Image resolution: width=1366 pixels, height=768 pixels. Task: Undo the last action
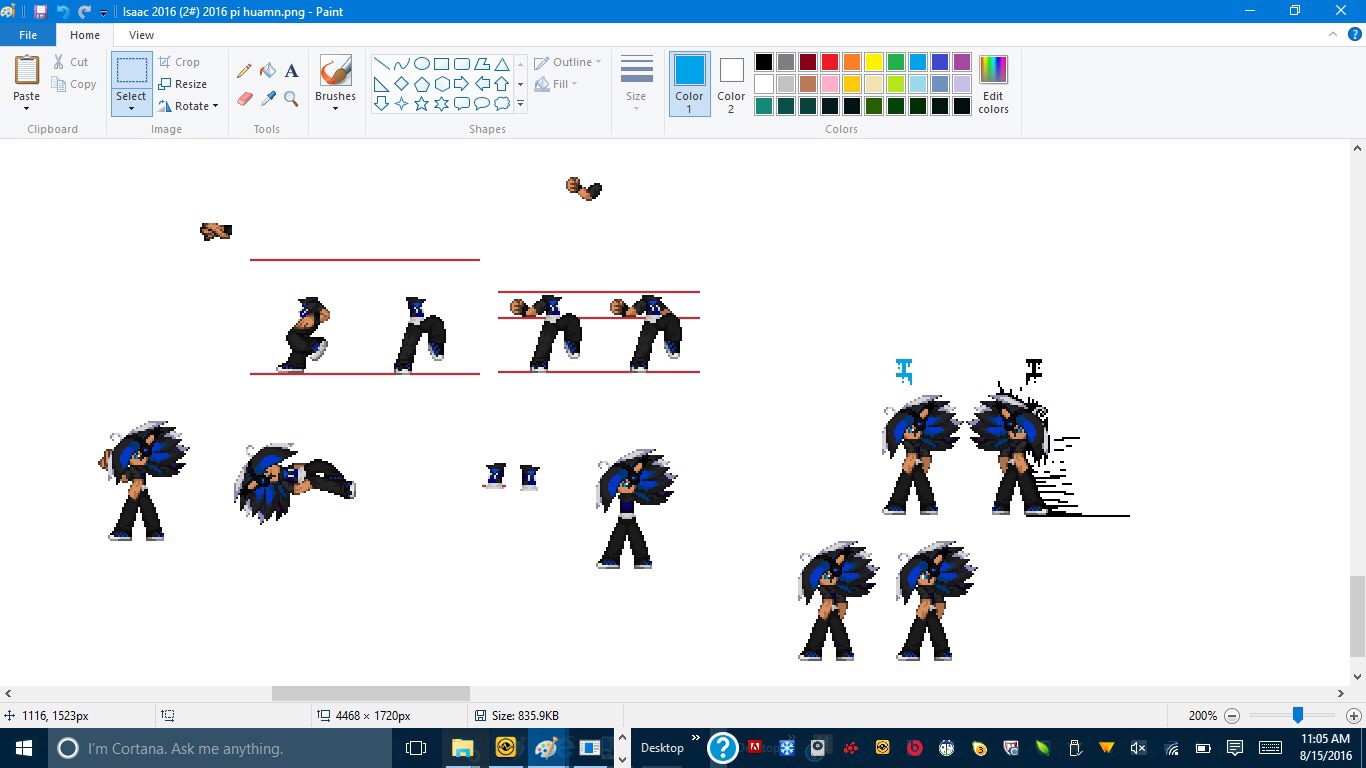63,12
